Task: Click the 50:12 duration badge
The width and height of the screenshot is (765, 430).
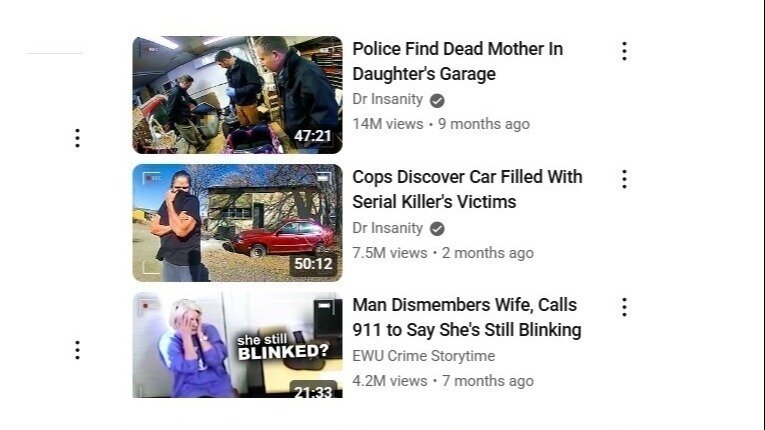Action: (x=313, y=264)
